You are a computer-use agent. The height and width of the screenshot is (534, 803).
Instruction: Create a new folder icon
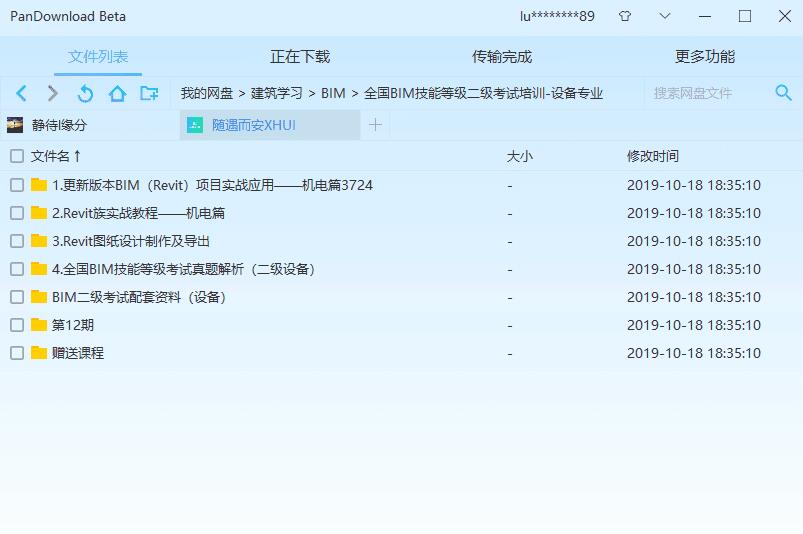[149, 93]
